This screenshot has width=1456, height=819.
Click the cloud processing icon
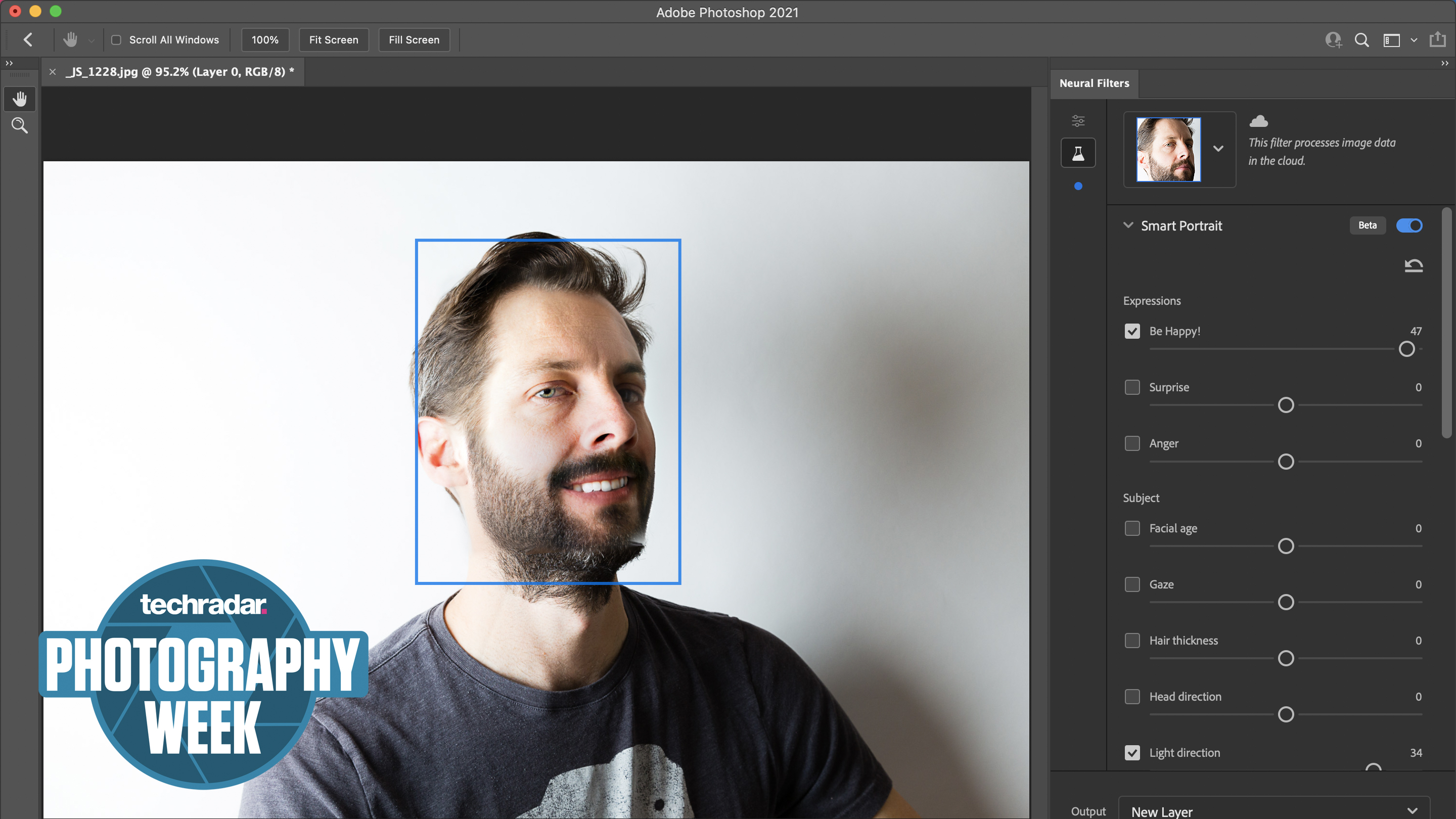coord(1258,120)
